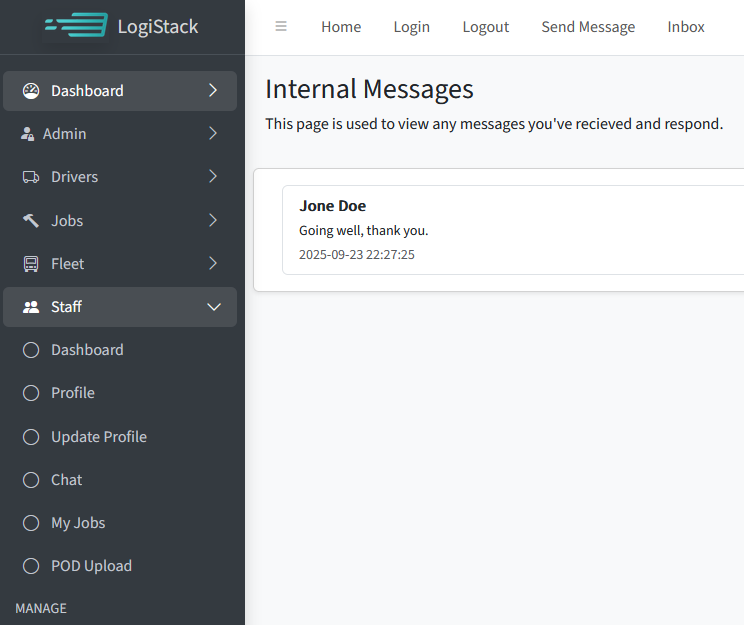Click the LogiStack logo icon

point(76,26)
